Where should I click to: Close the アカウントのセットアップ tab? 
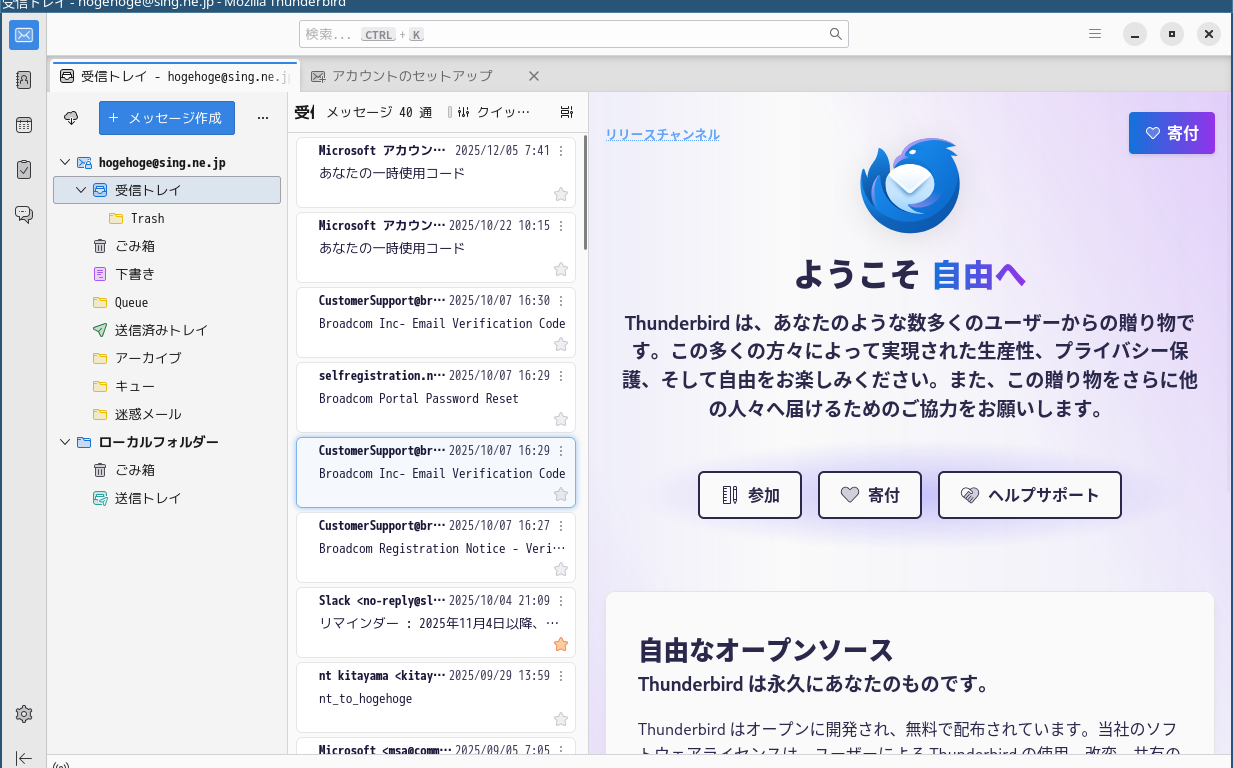click(534, 76)
